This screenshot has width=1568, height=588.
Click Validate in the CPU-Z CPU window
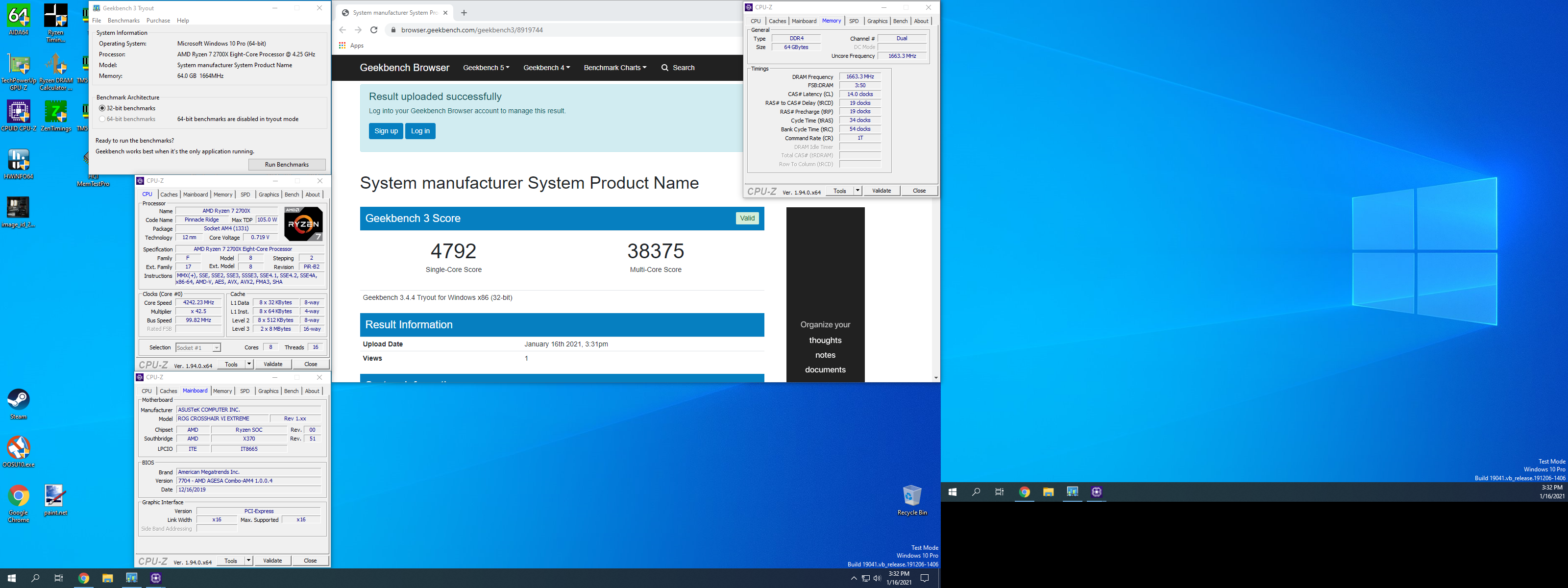click(273, 364)
